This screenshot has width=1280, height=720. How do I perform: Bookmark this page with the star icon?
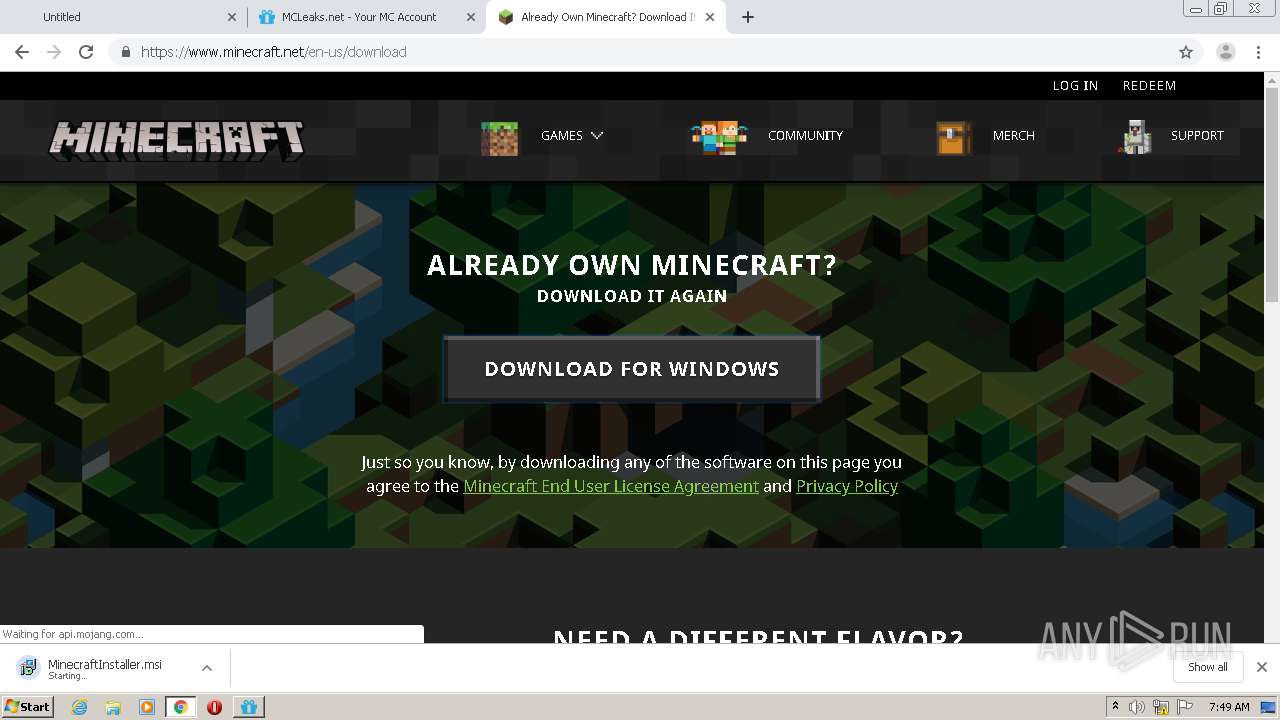pyautogui.click(x=1186, y=52)
